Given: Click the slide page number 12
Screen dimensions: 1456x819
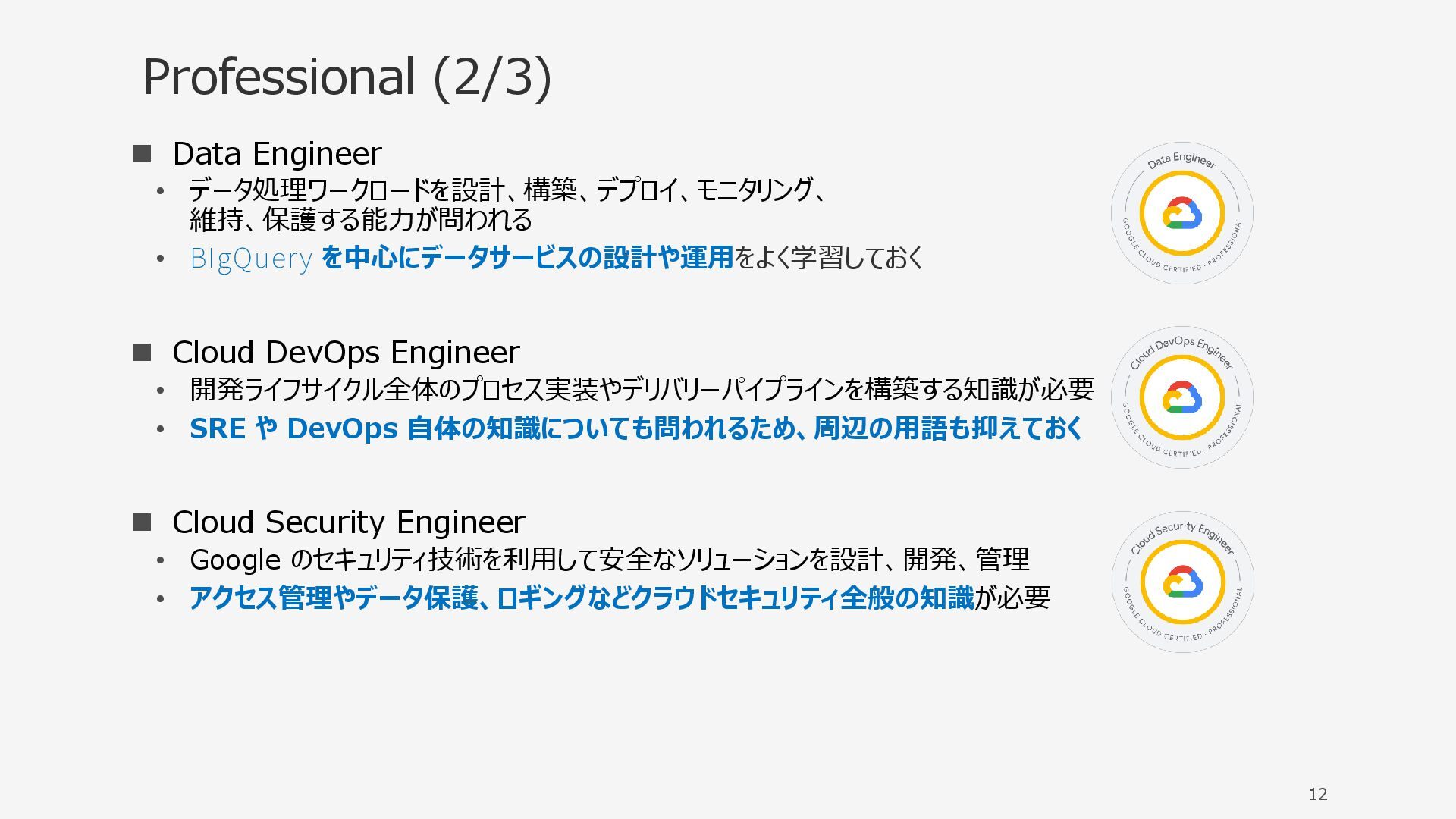Looking at the screenshot, I should [x=1318, y=794].
